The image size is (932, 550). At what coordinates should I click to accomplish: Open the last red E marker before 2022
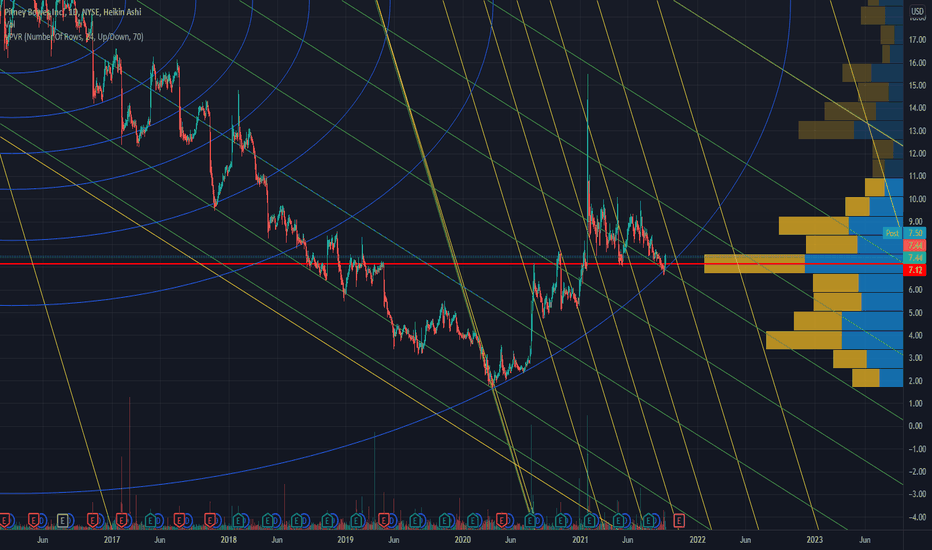pyautogui.click(x=678, y=521)
